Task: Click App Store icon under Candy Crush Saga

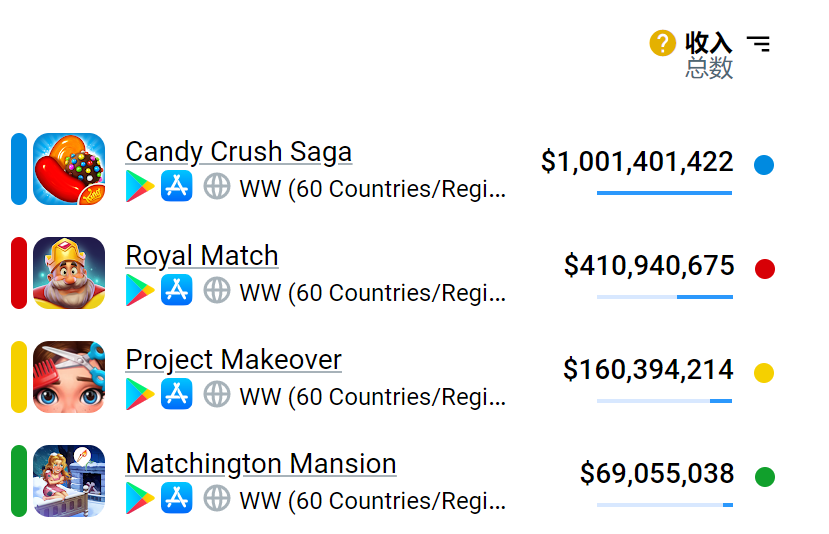Action: (x=177, y=187)
